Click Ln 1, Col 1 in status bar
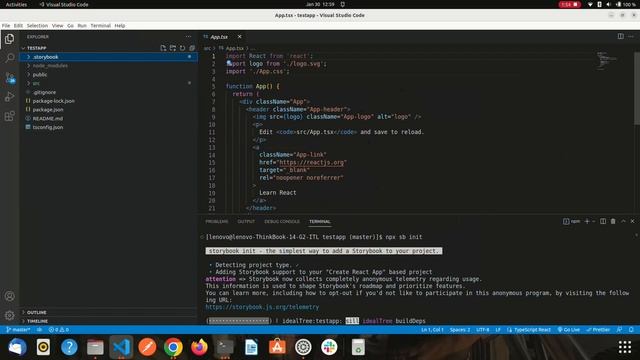The width and height of the screenshot is (640, 360). [x=432, y=330]
